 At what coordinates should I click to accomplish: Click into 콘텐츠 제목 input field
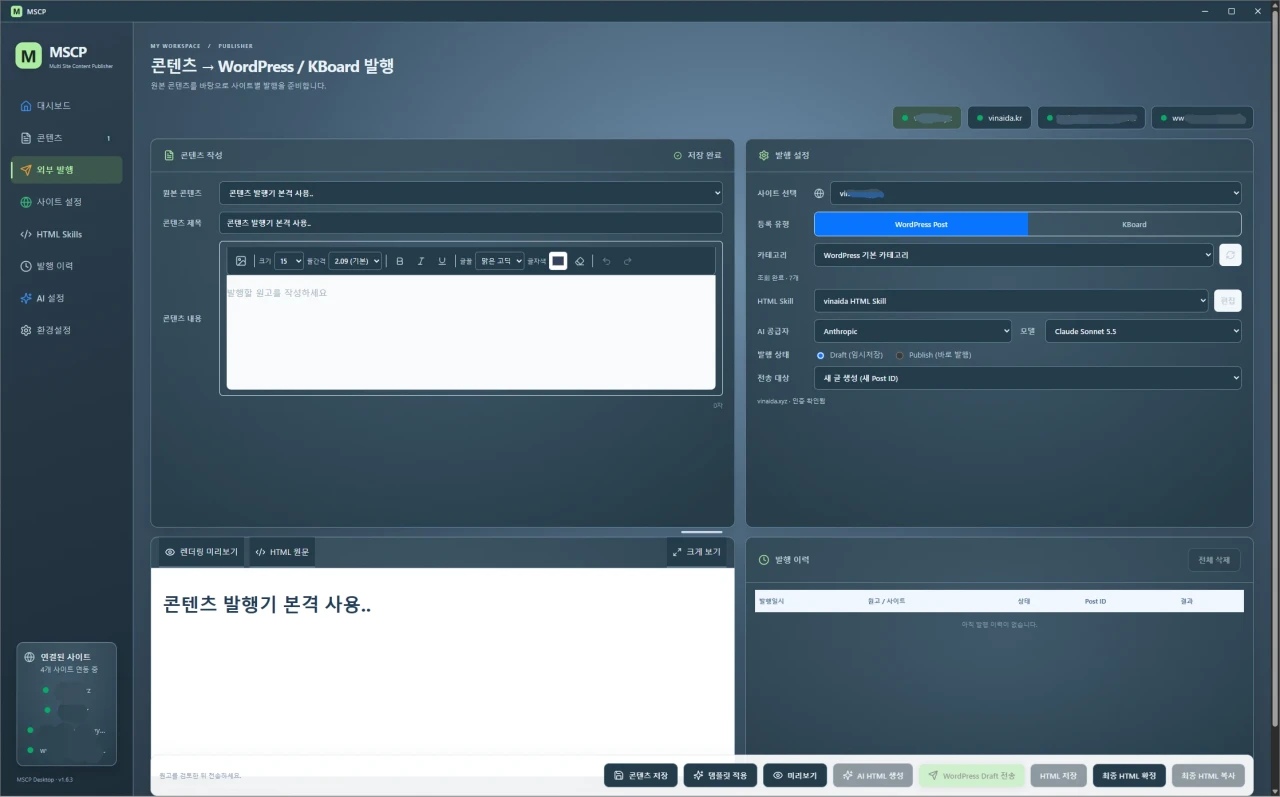click(471, 223)
